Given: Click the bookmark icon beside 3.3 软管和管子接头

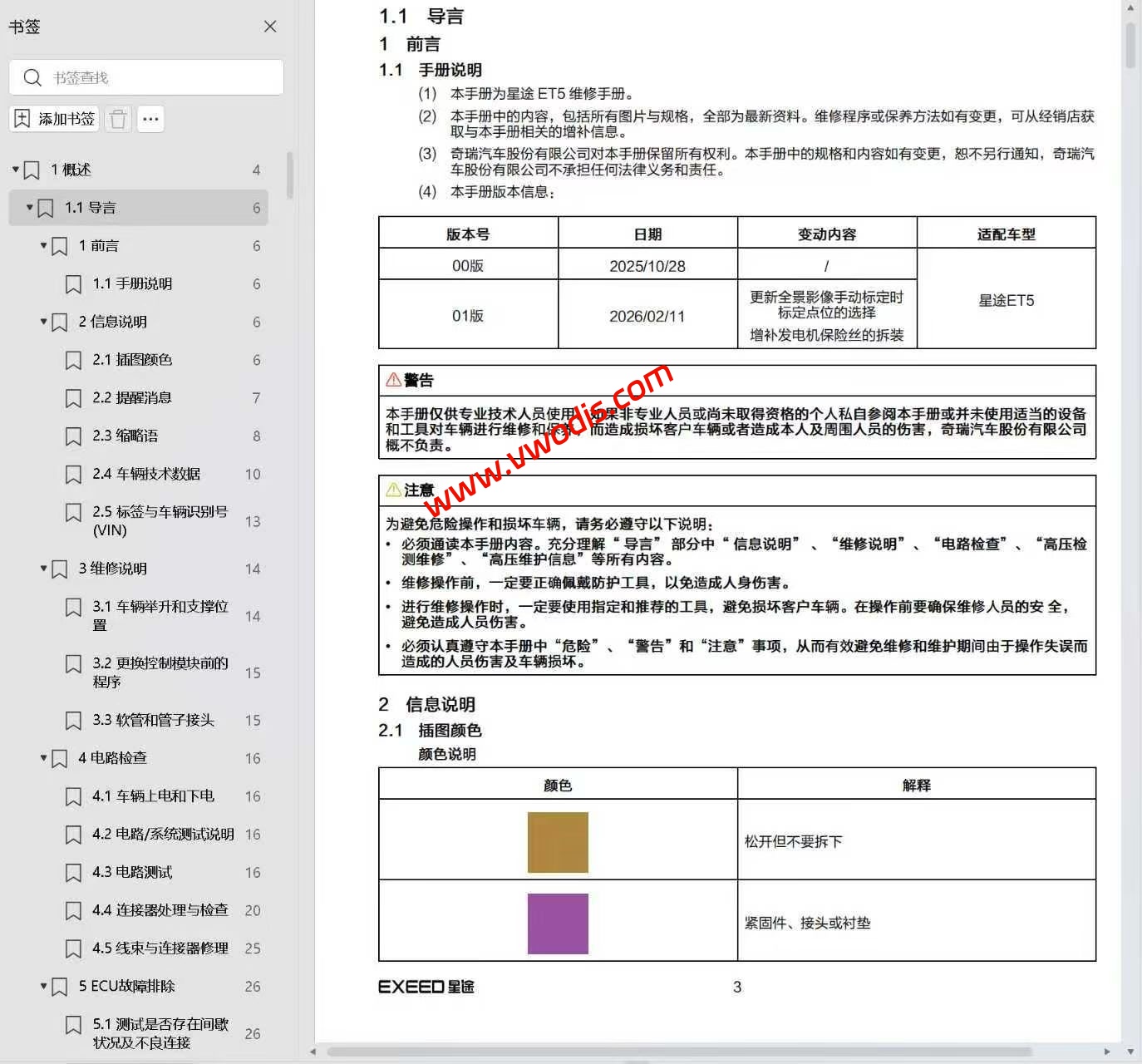Looking at the screenshot, I should pyautogui.click(x=72, y=720).
